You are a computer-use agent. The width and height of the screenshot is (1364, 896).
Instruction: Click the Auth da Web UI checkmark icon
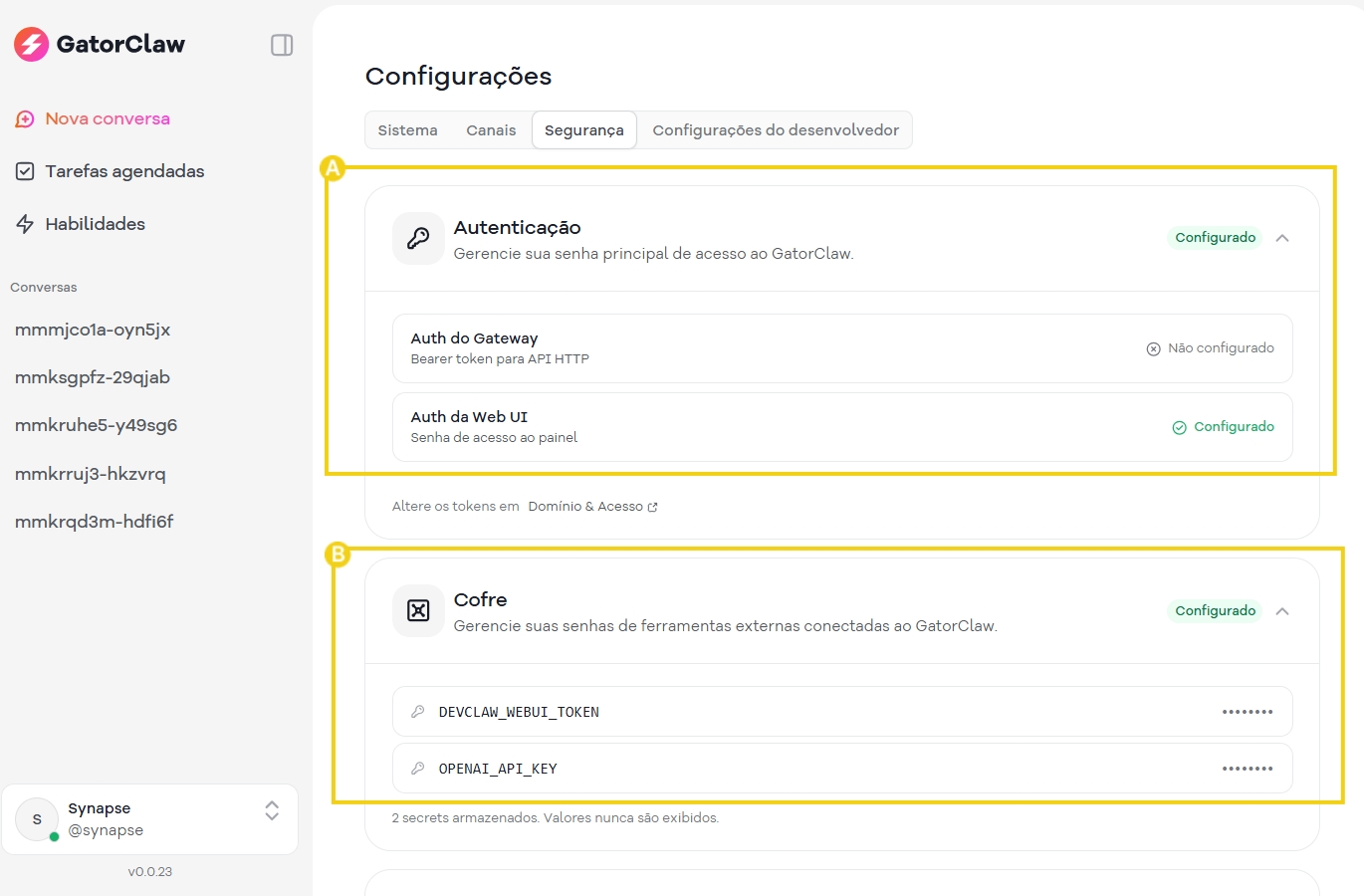(1179, 427)
